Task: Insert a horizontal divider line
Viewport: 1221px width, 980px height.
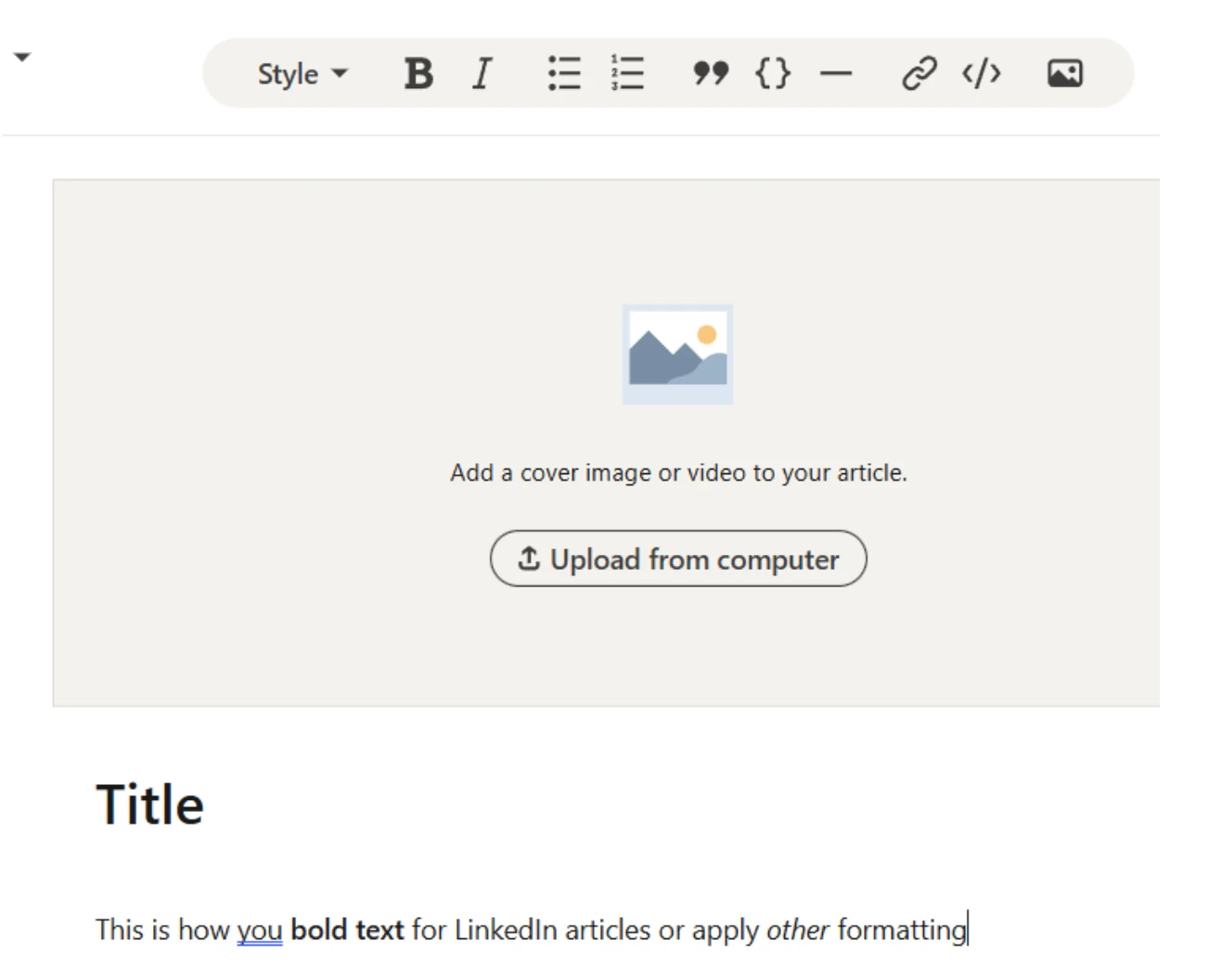Action: 836,73
